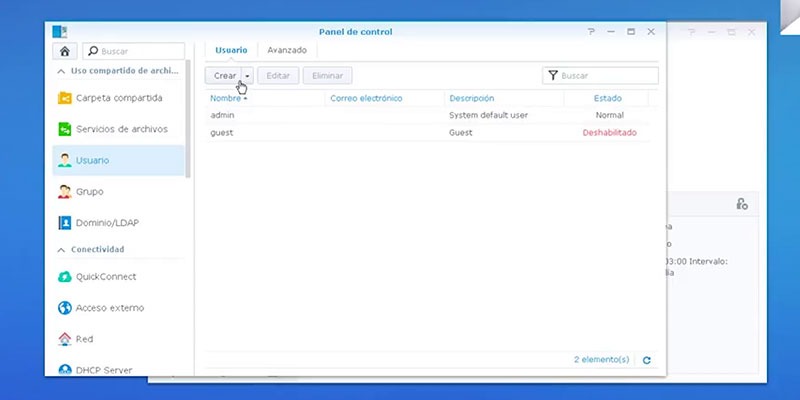Open Acceso externo section
This screenshot has width=800, height=400.
[118, 308]
